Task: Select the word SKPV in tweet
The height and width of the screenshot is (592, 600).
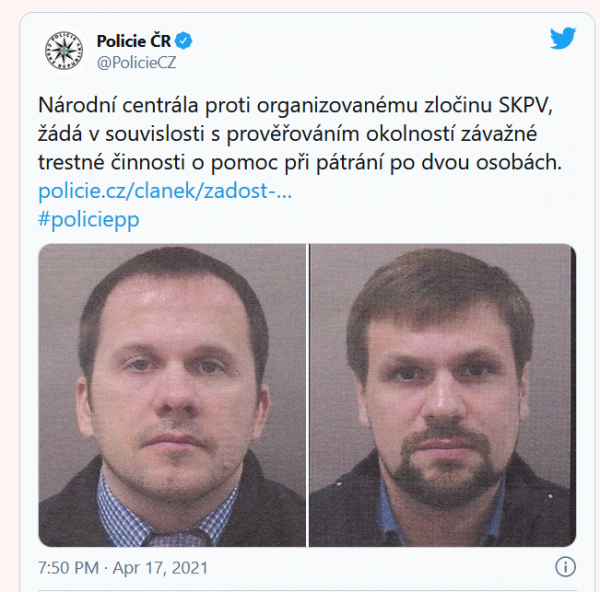Action: click(525, 105)
